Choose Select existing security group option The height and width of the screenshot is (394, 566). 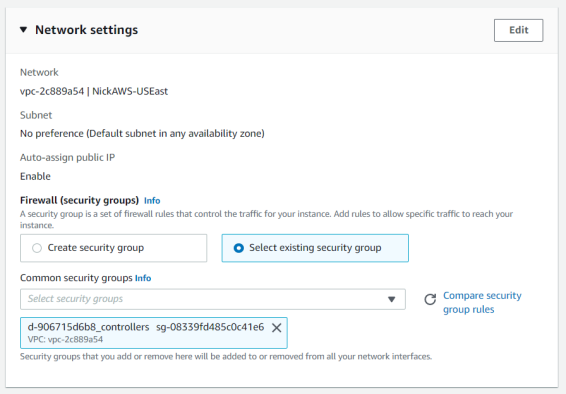point(315,248)
